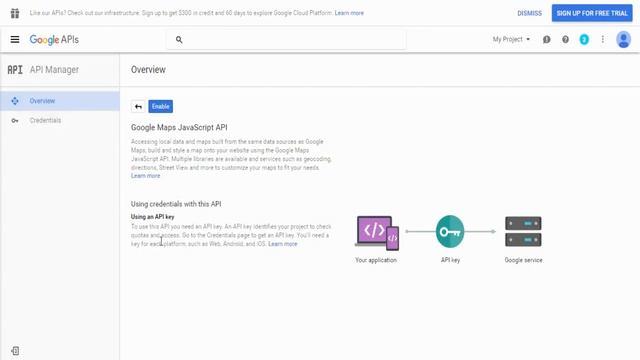
Task: Go back with the arrow button
Action: pyautogui.click(x=138, y=107)
